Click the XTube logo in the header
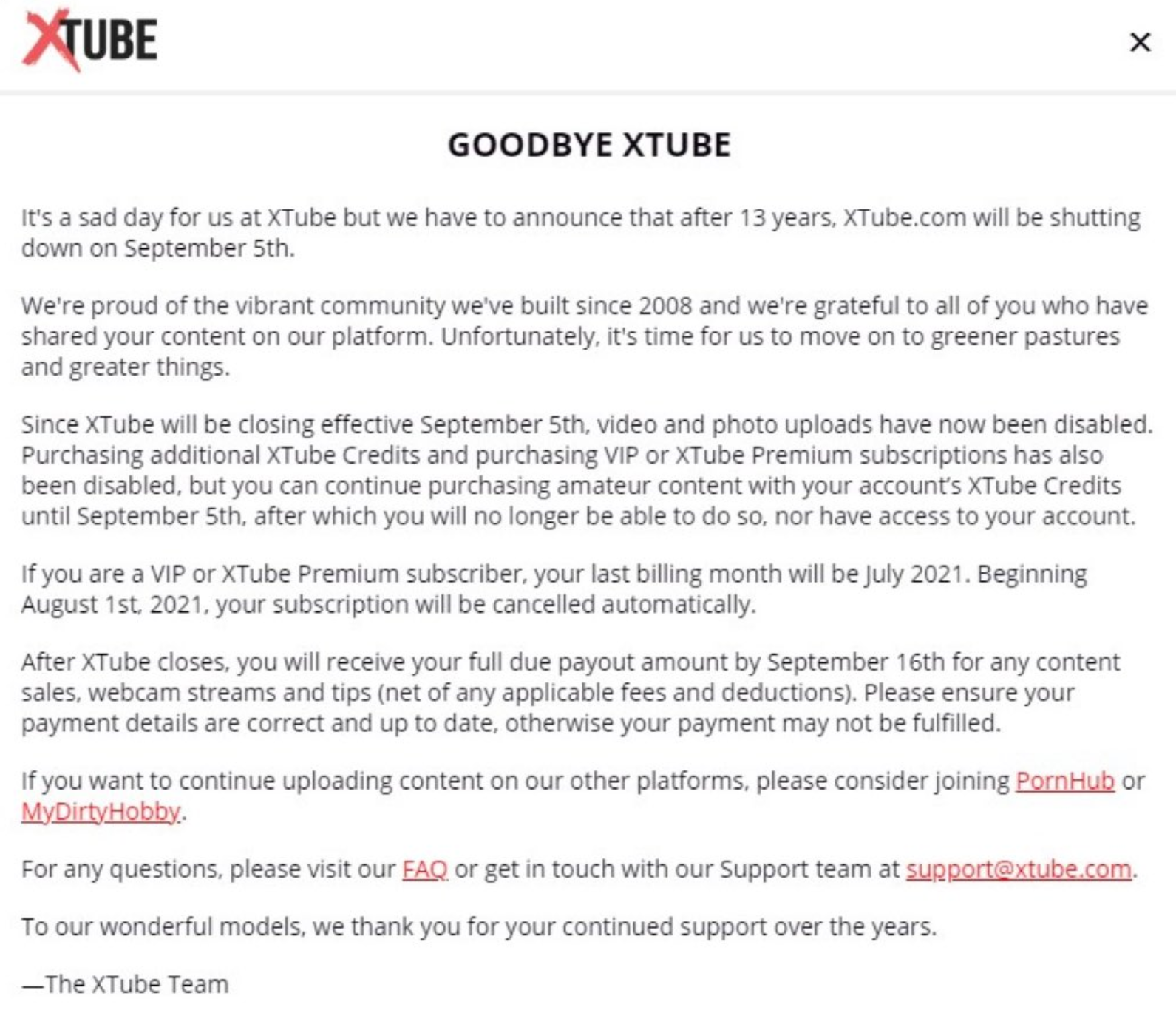 (89, 39)
